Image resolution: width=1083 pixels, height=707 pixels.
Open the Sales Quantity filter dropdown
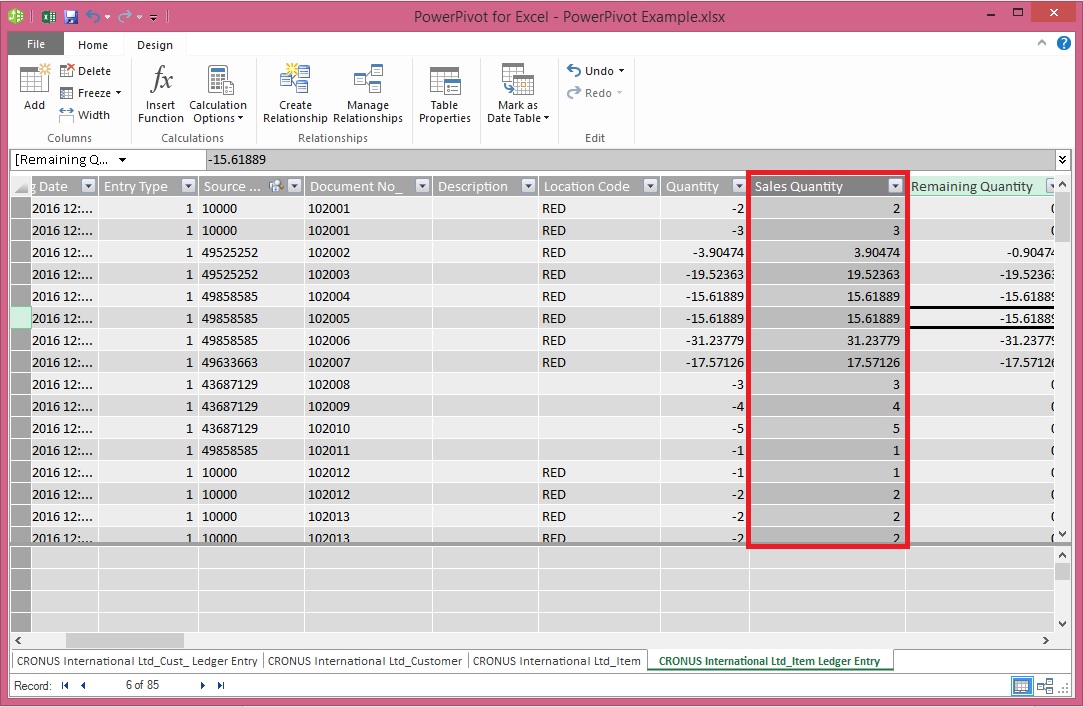pyautogui.click(x=897, y=185)
